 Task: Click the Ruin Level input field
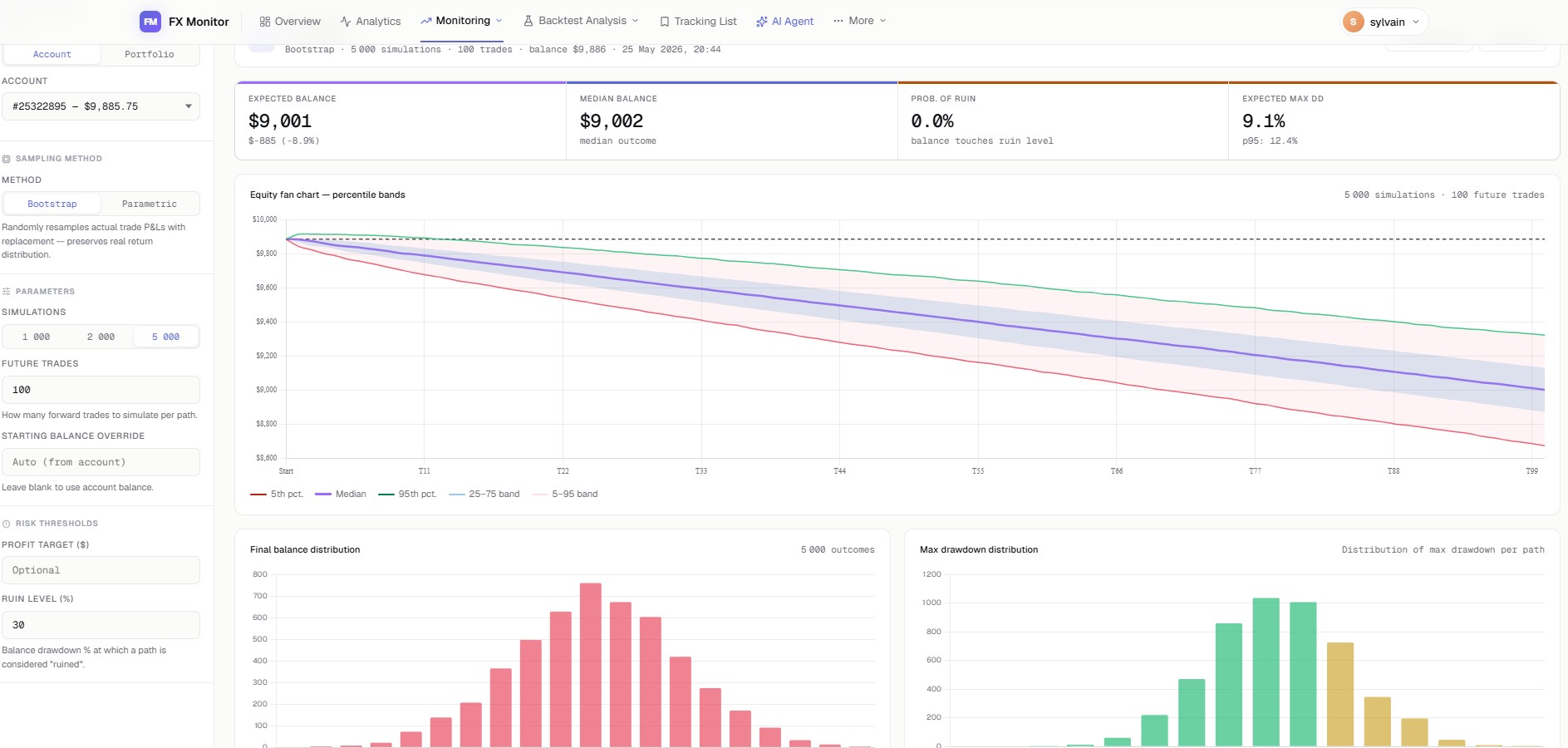point(101,625)
